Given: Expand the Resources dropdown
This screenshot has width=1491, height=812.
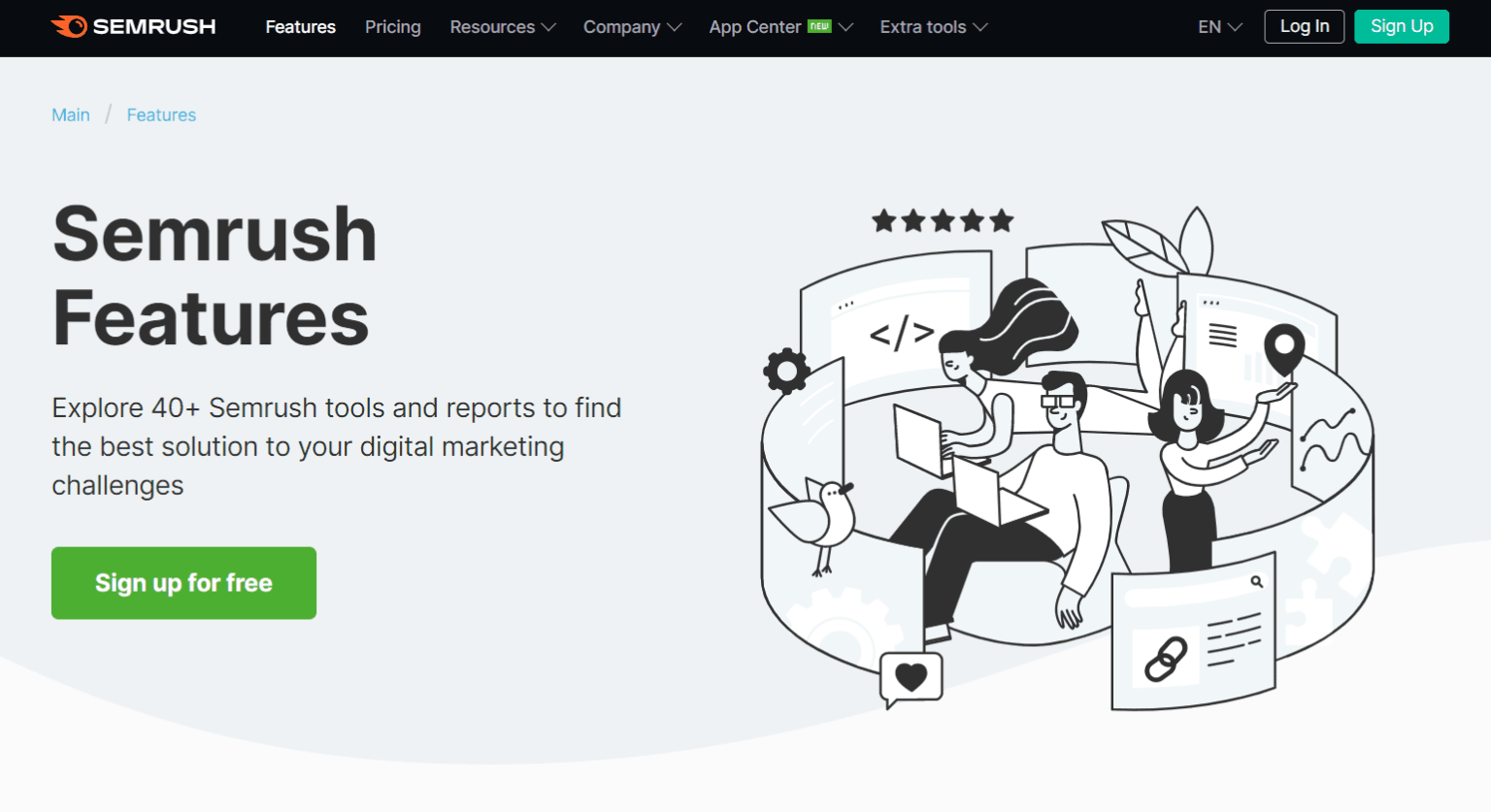Looking at the screenshot, I should tap(503, 27).
